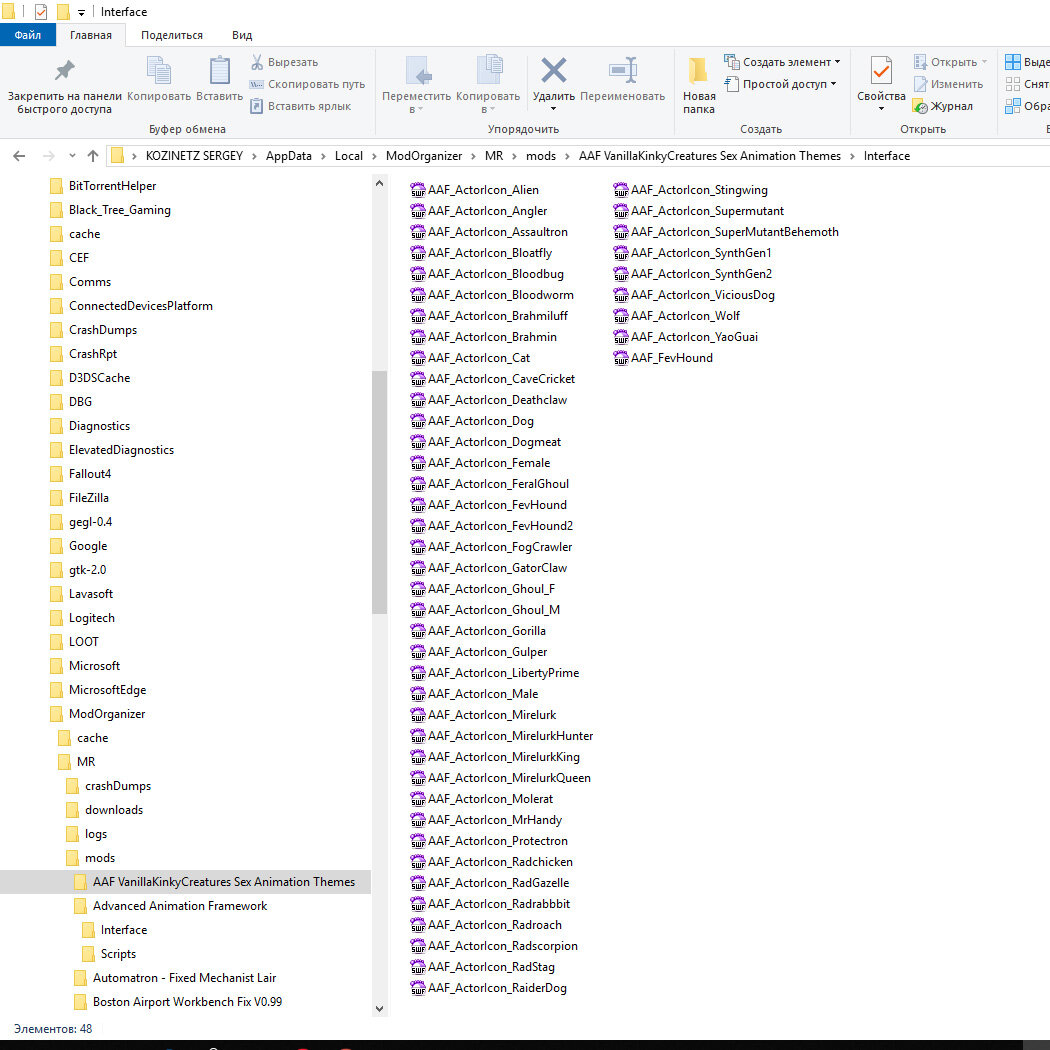Click Скопировать путь in the ribbon
Screen dimensions: 1050x1050
[307, 84]
